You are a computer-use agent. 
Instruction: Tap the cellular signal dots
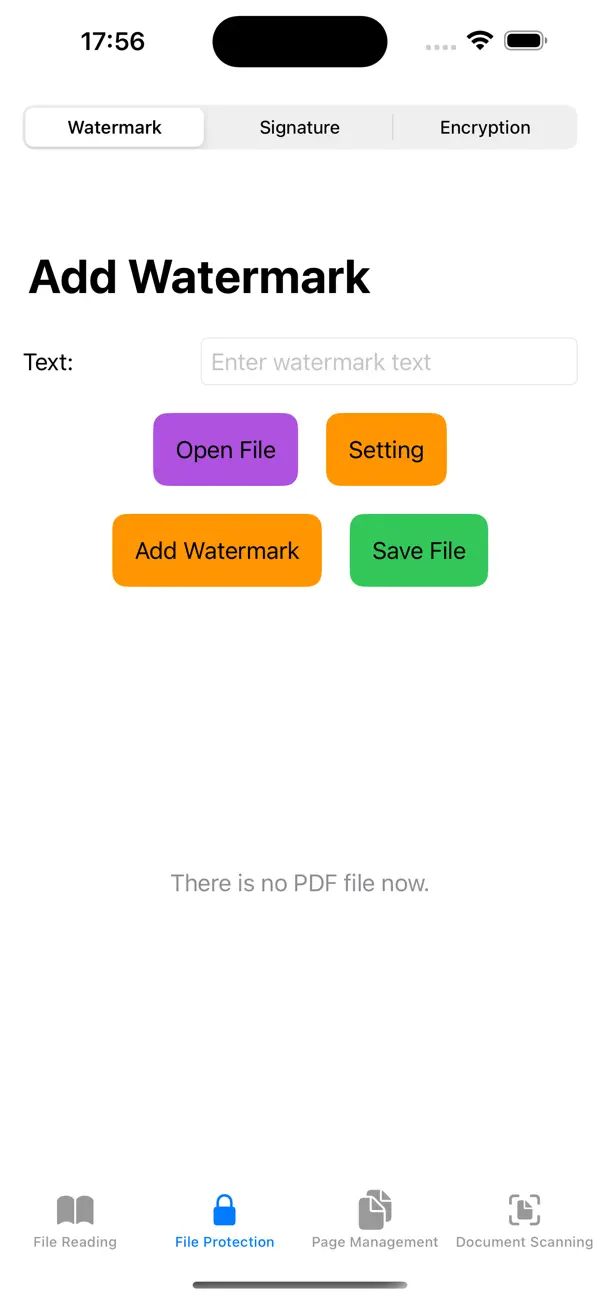coord(440,46)
